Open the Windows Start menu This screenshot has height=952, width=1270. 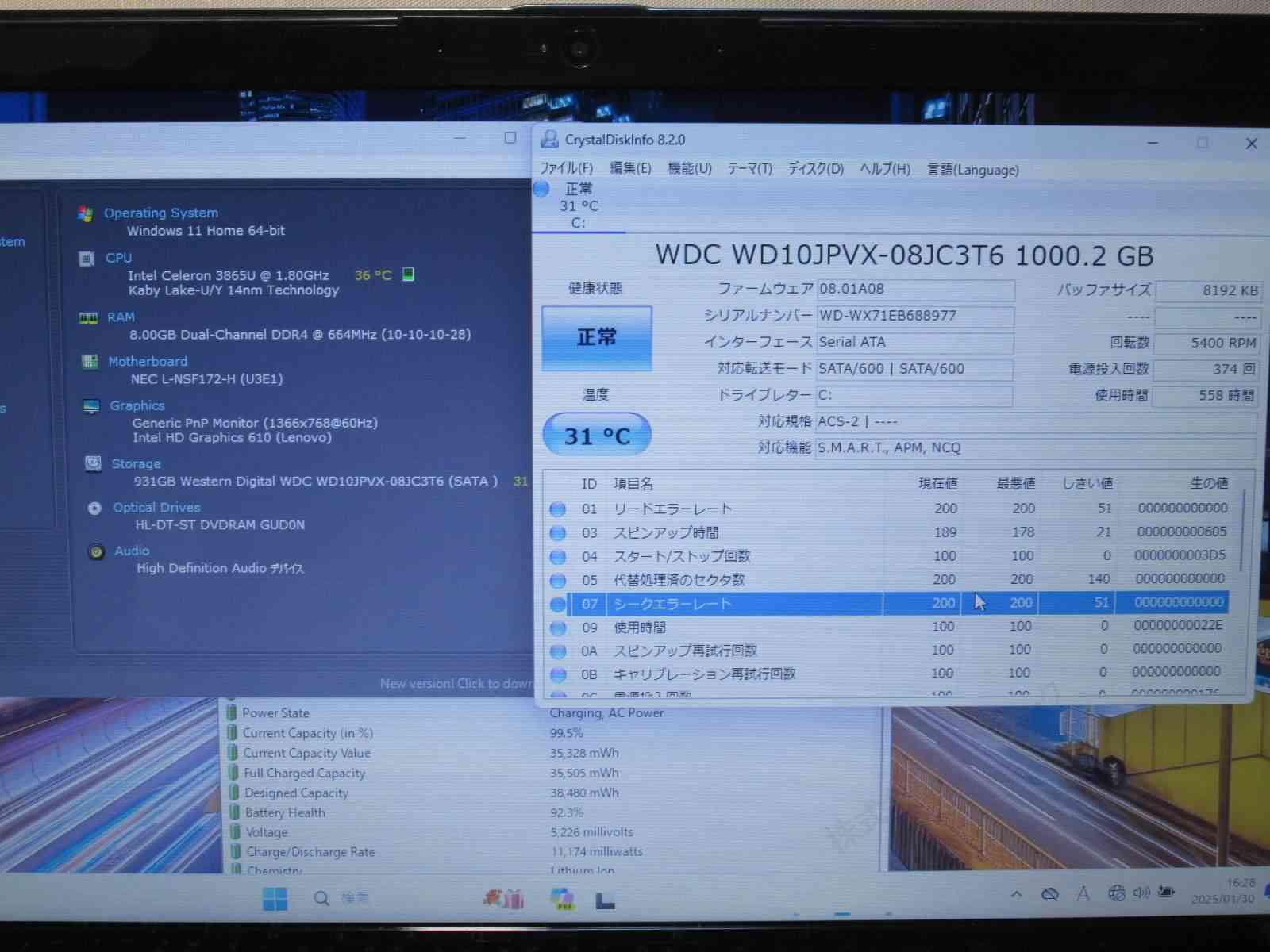pyautogui.click(x=275, y=899)
